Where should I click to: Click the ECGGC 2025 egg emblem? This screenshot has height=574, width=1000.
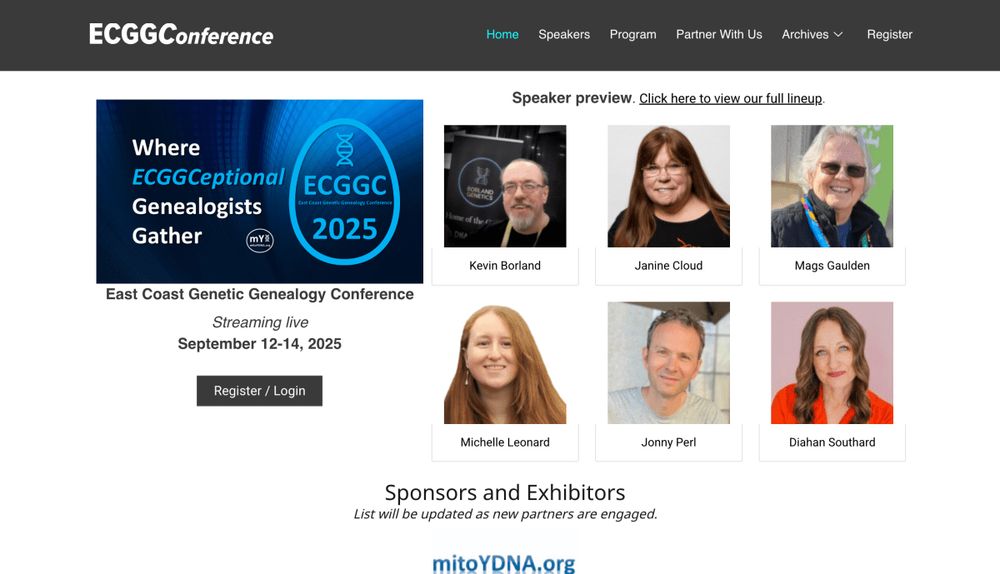click(344, 191)
